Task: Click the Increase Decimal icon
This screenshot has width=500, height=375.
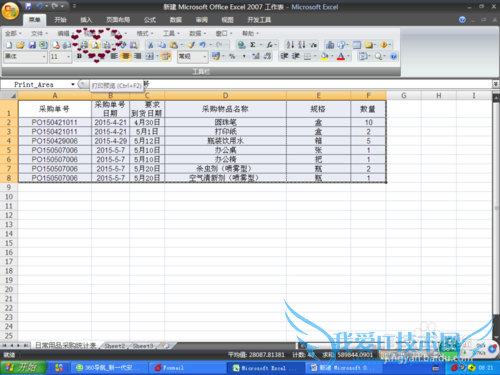Action: coord(256,56)
